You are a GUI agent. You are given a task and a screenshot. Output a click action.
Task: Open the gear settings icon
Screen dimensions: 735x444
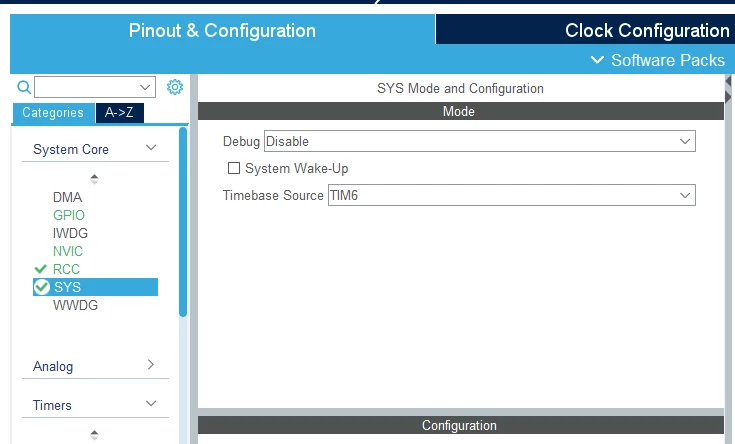point(175,87)
